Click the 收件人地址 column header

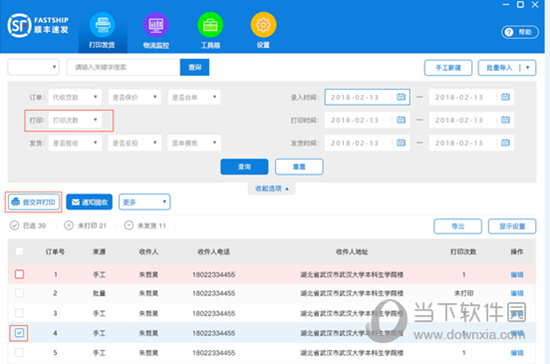point(352,251)
